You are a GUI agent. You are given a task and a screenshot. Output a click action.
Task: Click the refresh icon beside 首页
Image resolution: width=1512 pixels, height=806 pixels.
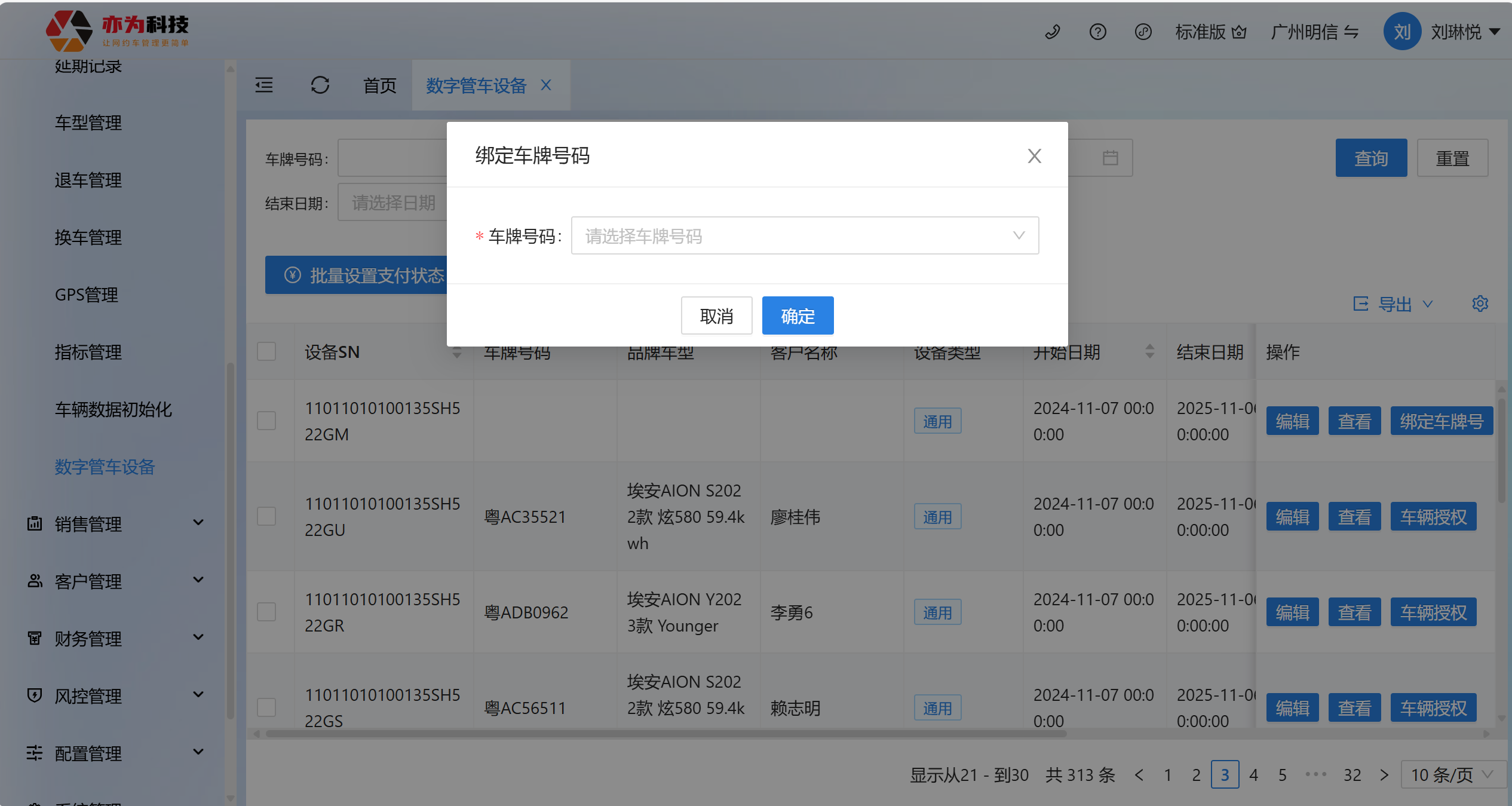[320, 85]
